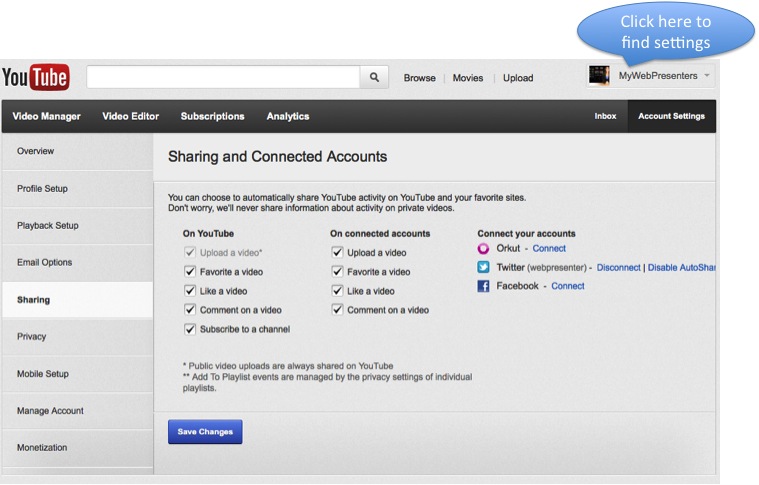Viewport: 759px width, 485px height.
Task: Click the search magnifier button
Action: pyautogui.click(x=374, y=77)
